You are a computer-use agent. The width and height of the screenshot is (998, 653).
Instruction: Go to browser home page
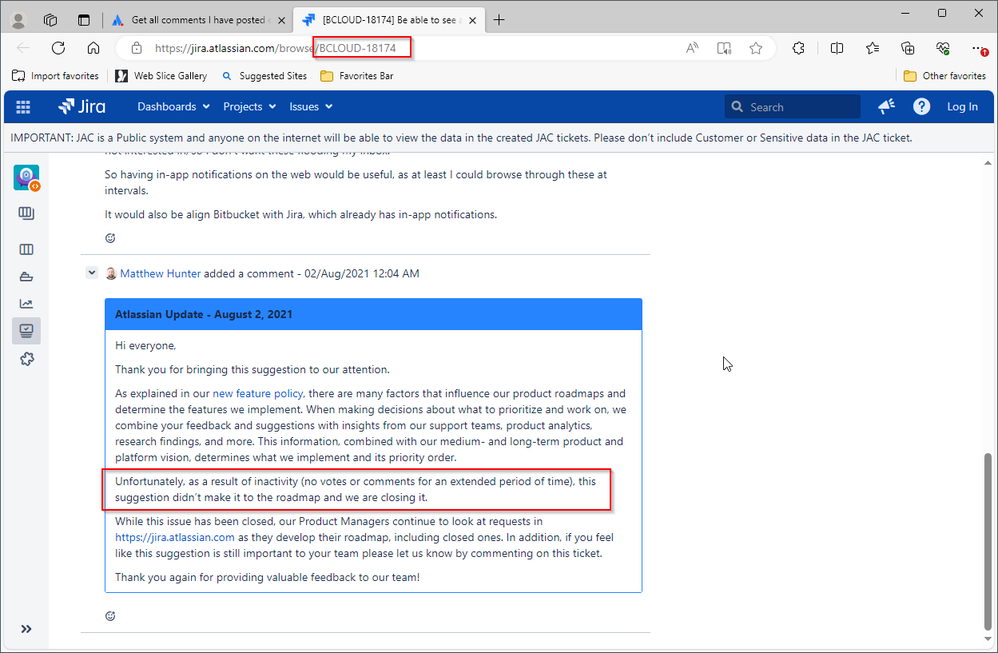[94, 48]
